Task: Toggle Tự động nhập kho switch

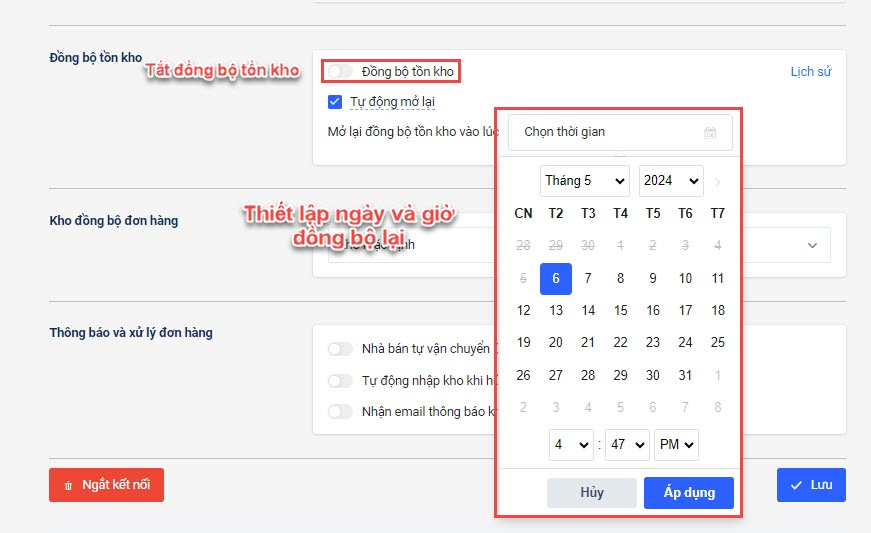Action: coord(340,381)
